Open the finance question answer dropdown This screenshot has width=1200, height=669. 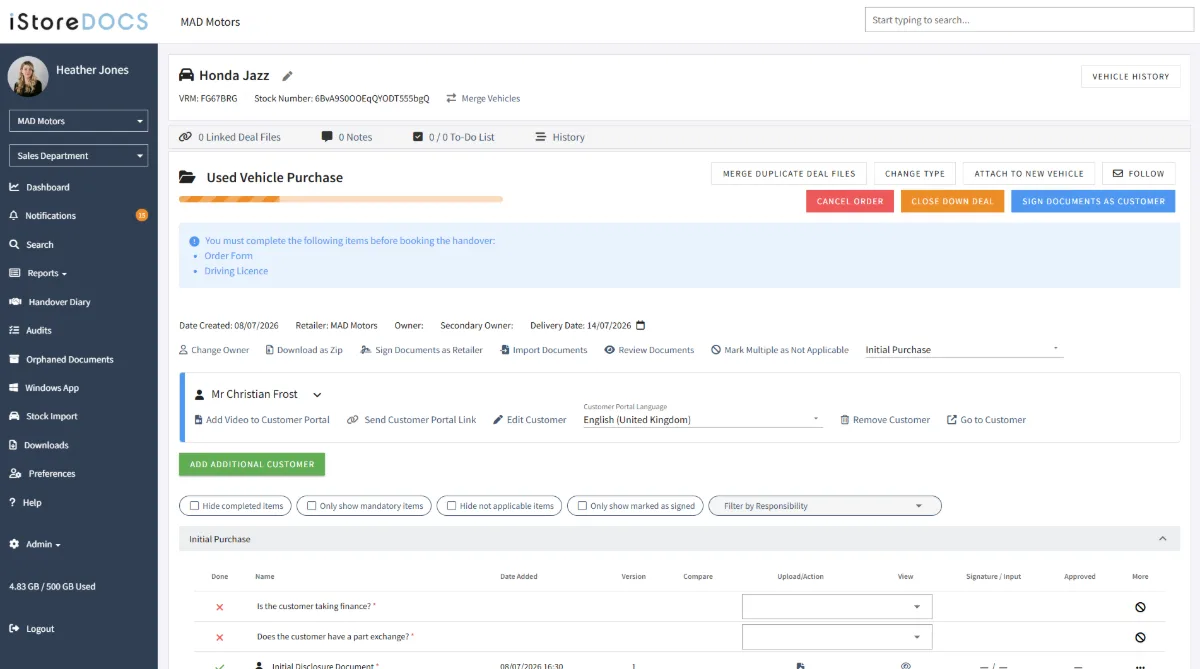[x=837, y=607]
